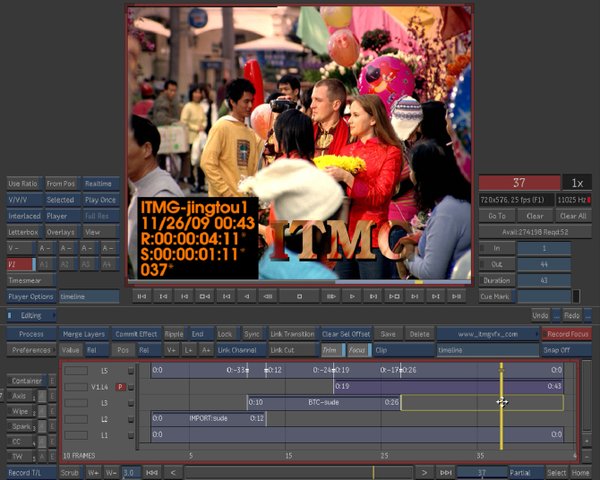Click the Commit Effect button
The height and width of the screenshot is (480, 600).
point(136,334)
